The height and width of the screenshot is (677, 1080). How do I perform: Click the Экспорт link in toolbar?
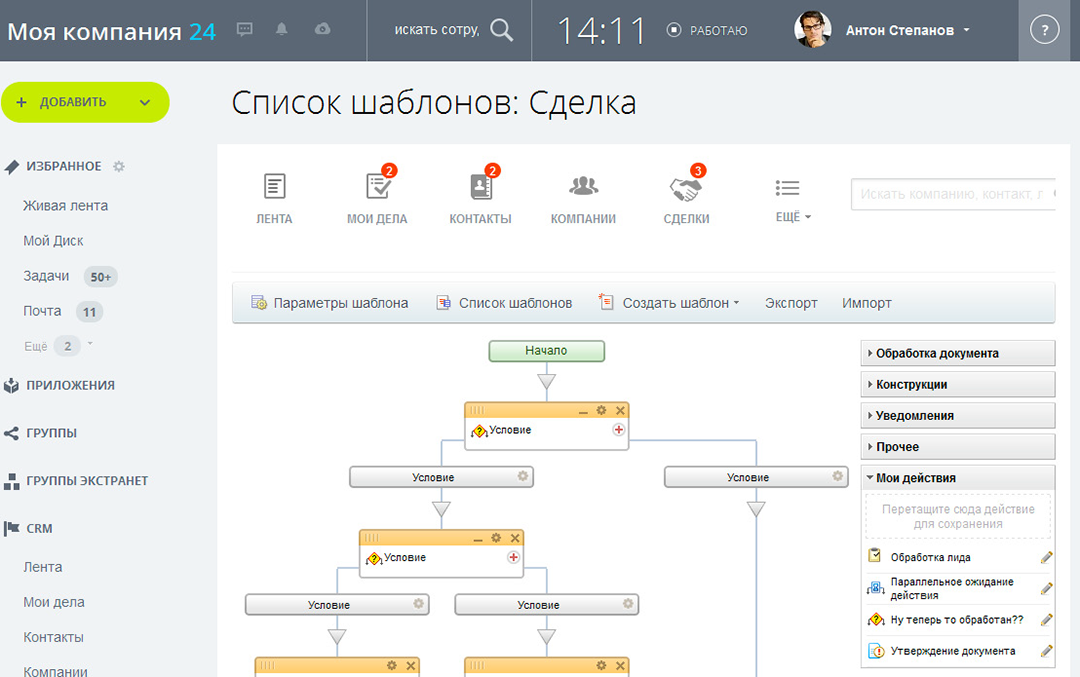coord(791,303)
